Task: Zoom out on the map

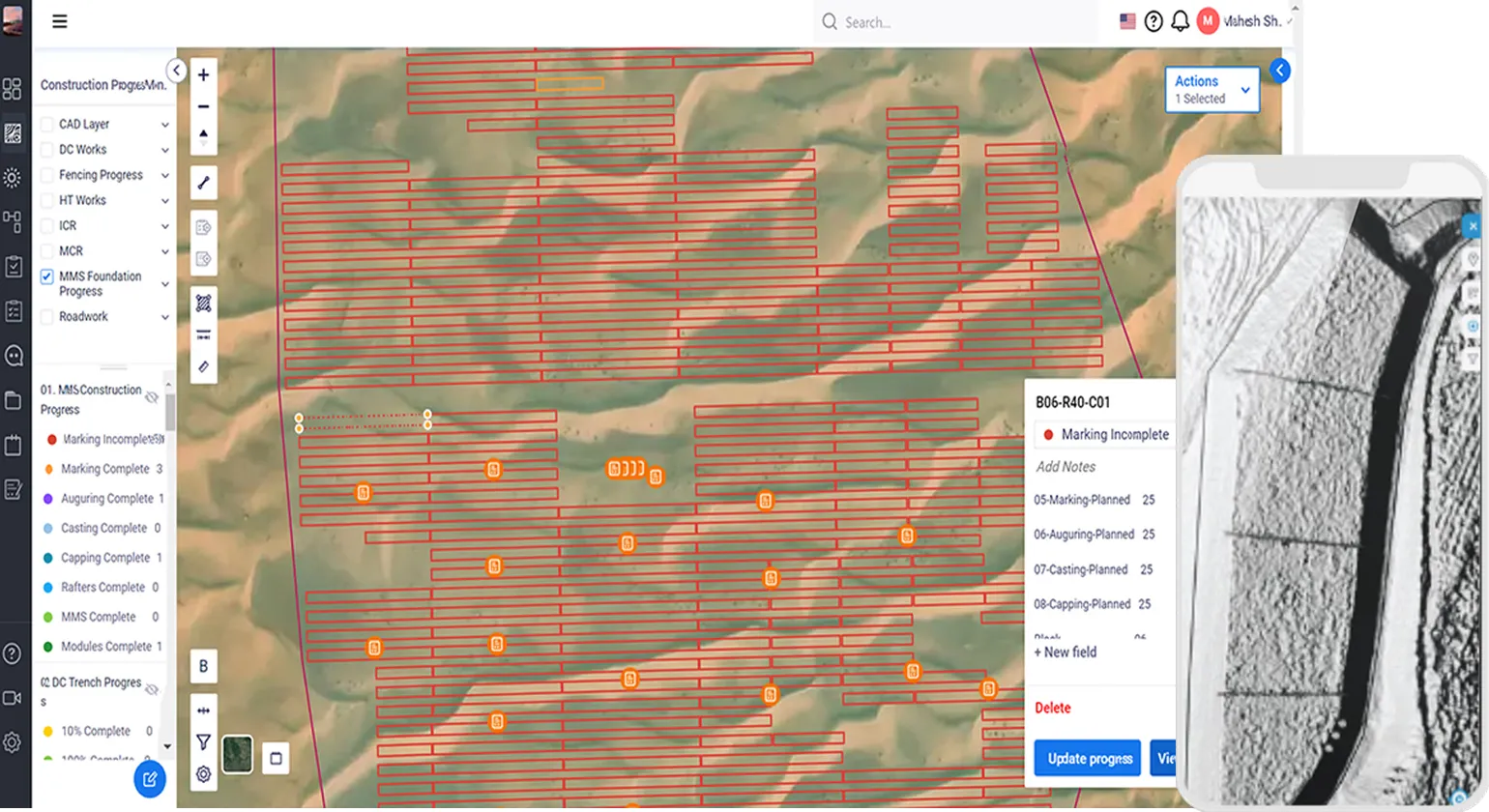Action: tap(203, 106)
